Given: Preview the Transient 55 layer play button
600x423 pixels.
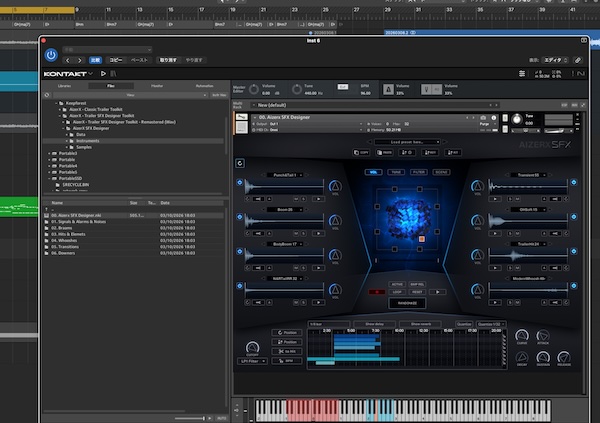Looking at the screenshot, I should [x=495, y=199].
